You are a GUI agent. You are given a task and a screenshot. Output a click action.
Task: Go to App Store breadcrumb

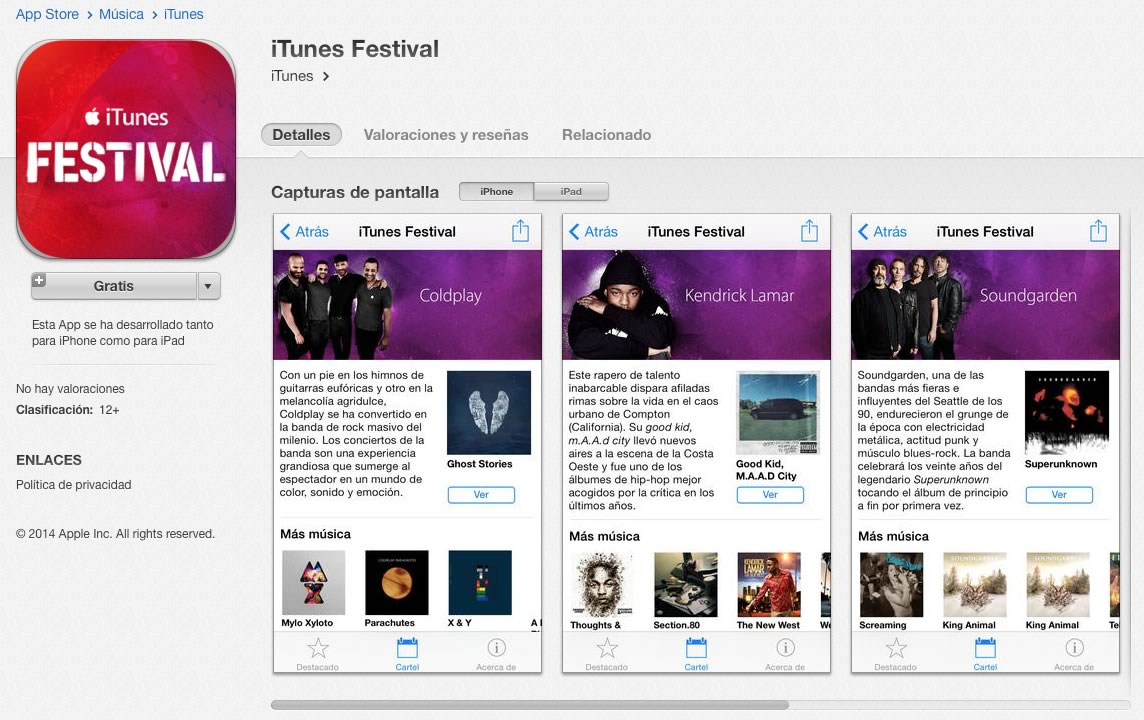[x=47, y=14]
